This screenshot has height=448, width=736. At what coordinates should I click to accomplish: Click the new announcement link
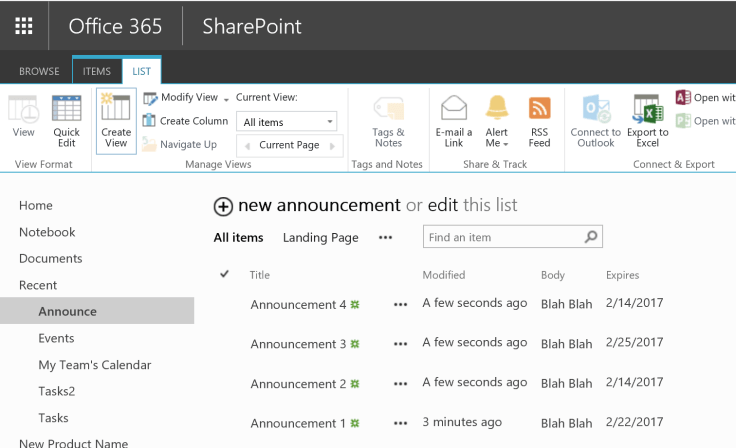[319, 205]
